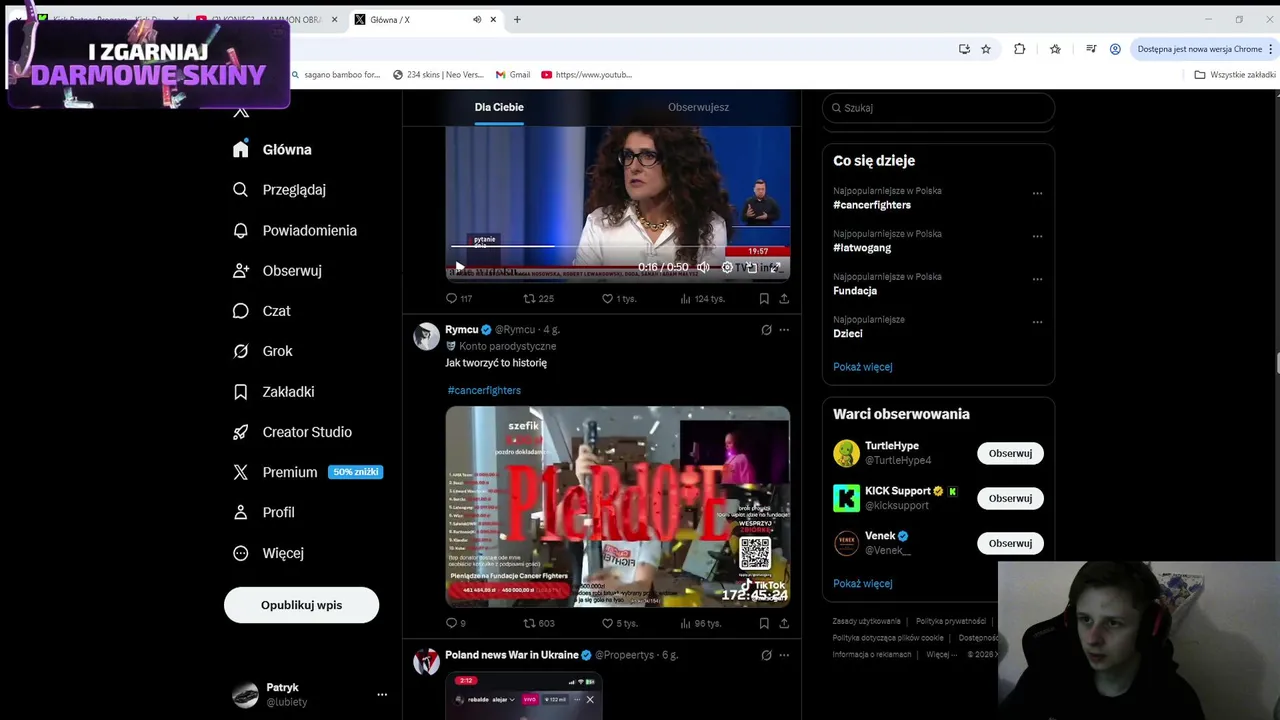1280x720 pixels.
Task: Open more options on Poland news War in Ukraine post
Action: coord(784,655)
